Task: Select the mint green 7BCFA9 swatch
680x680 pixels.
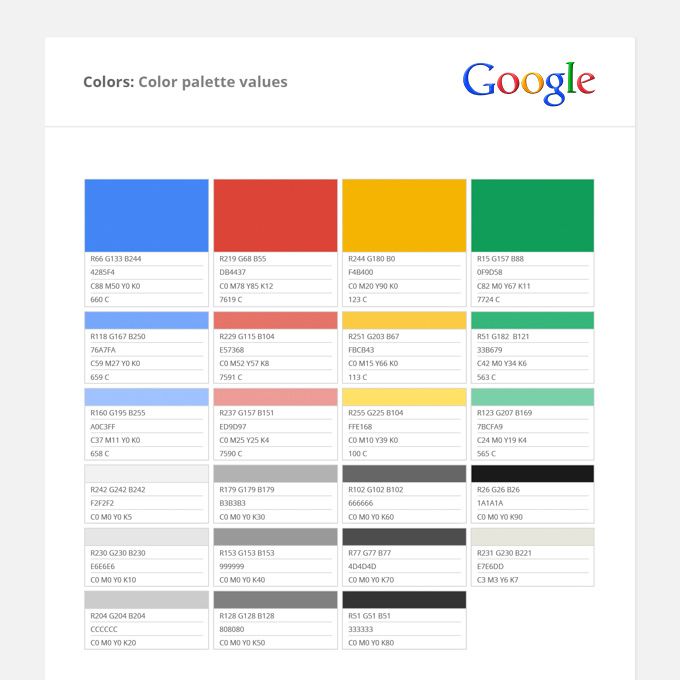Action: (x=532, y=397)
